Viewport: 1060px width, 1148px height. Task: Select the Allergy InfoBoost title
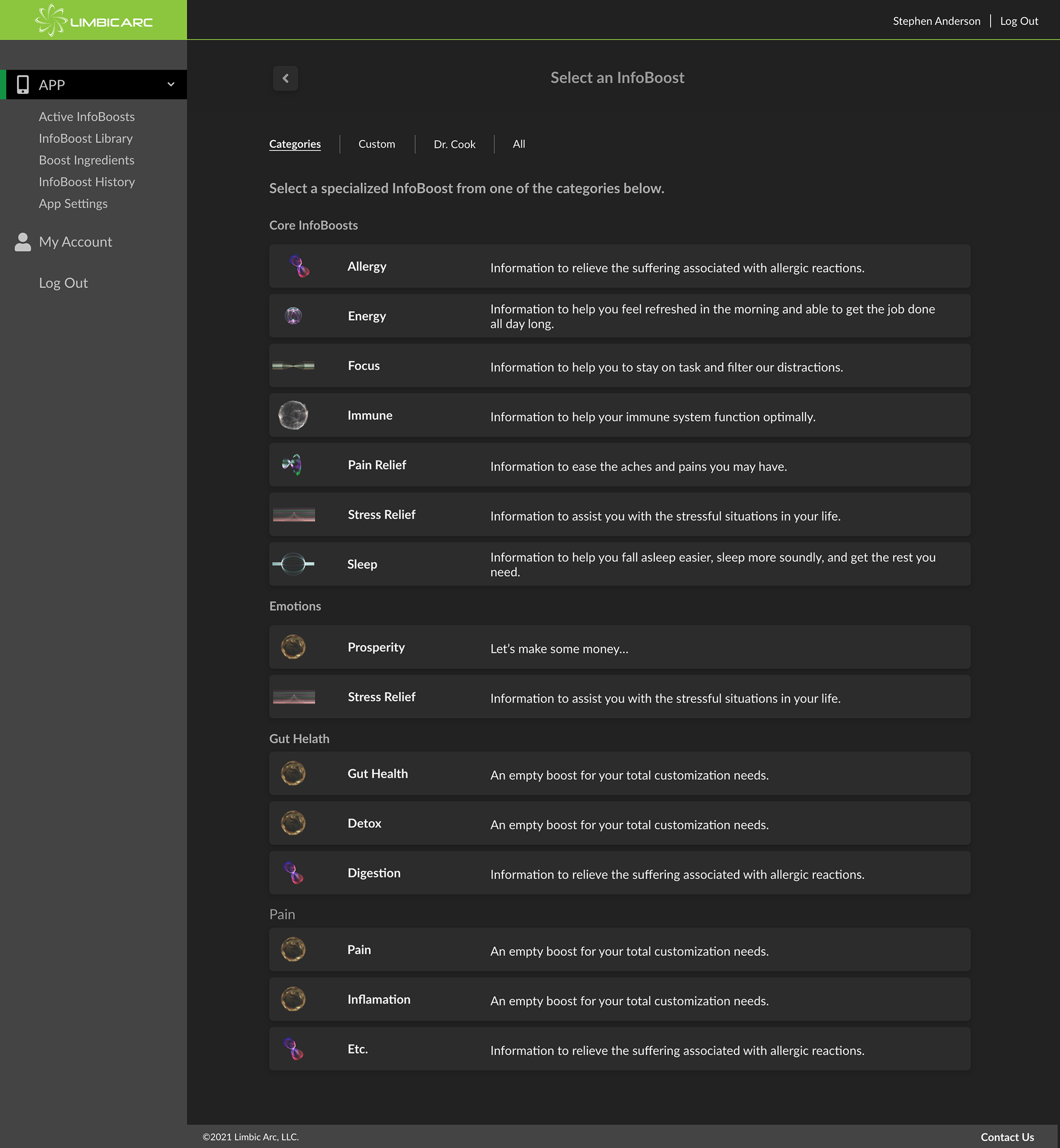367,266
